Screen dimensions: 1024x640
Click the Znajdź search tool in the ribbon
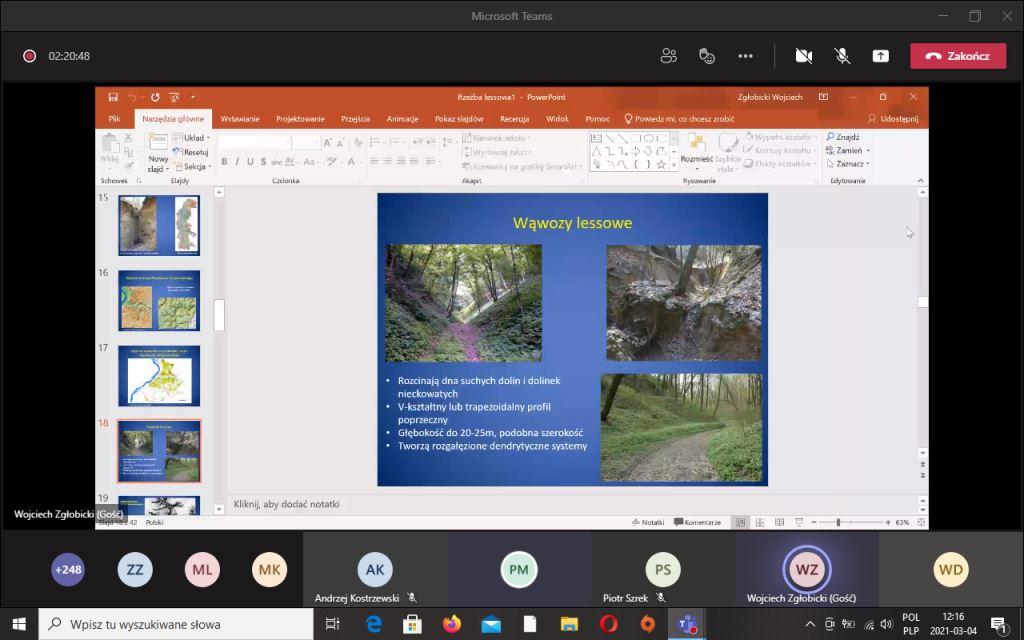click(x=843, y=137)
